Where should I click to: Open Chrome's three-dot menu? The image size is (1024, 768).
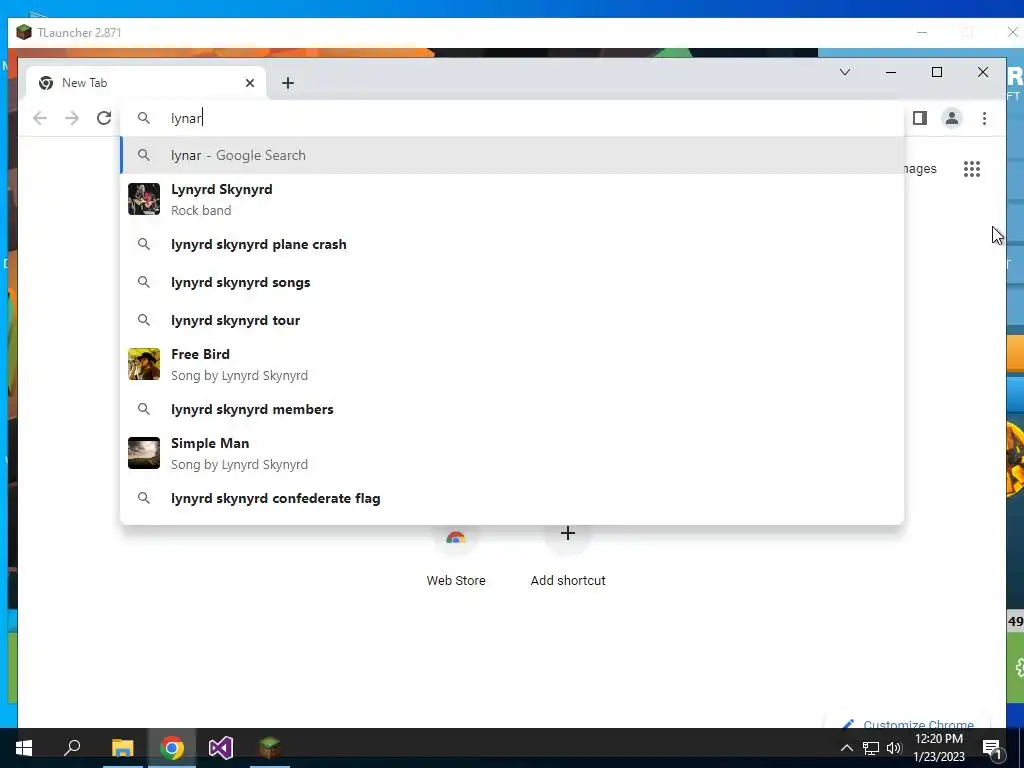pyautogui.click(x=984, y=118)
